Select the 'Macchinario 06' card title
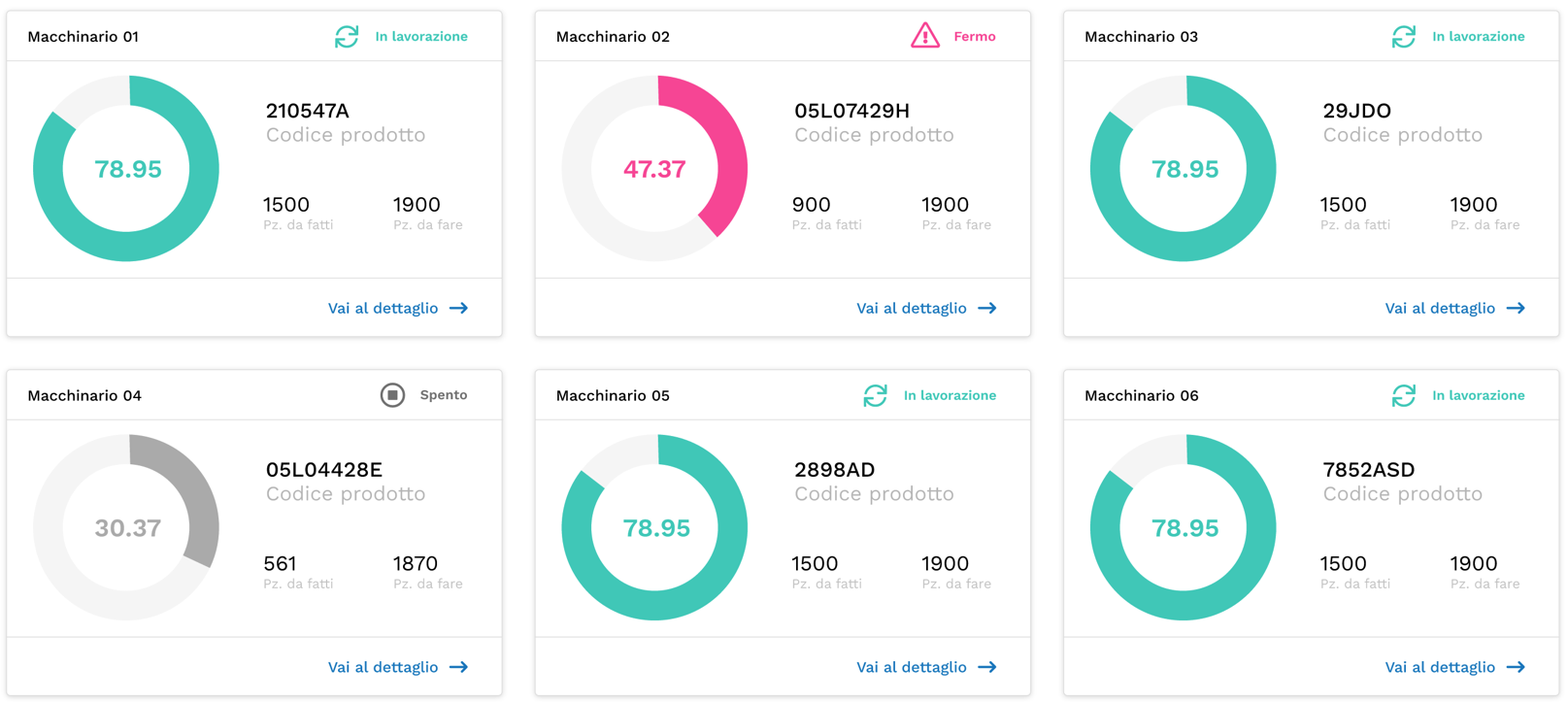1568x702 pixels. coord(1141,395)
